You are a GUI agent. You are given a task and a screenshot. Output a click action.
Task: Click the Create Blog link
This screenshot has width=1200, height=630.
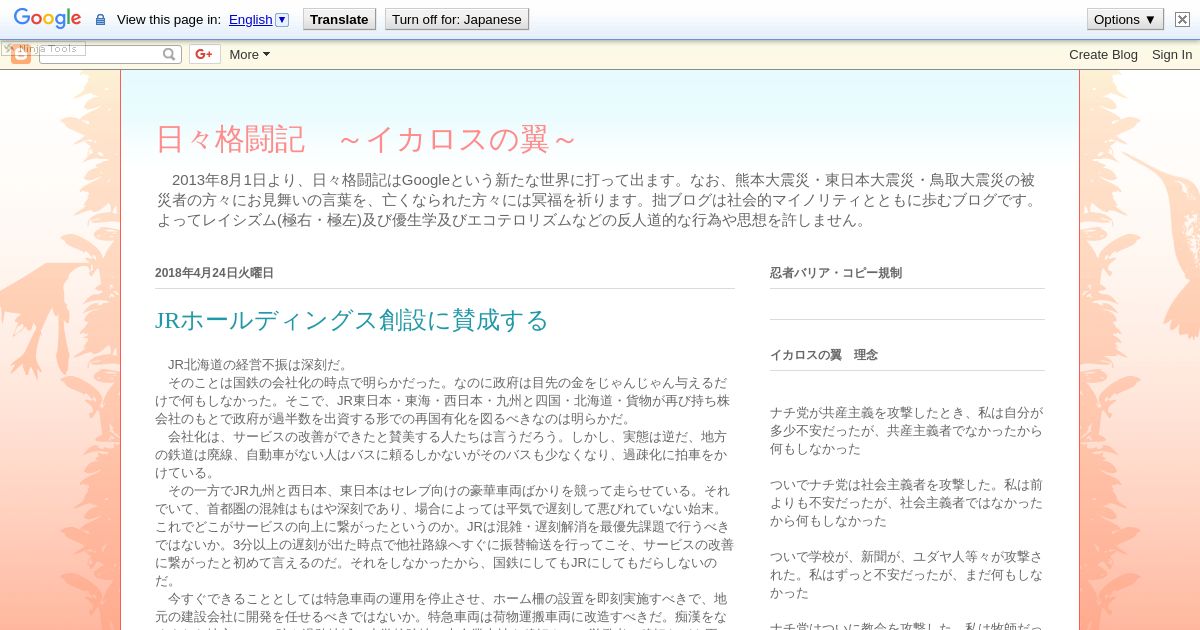[x=1103, y=54]
